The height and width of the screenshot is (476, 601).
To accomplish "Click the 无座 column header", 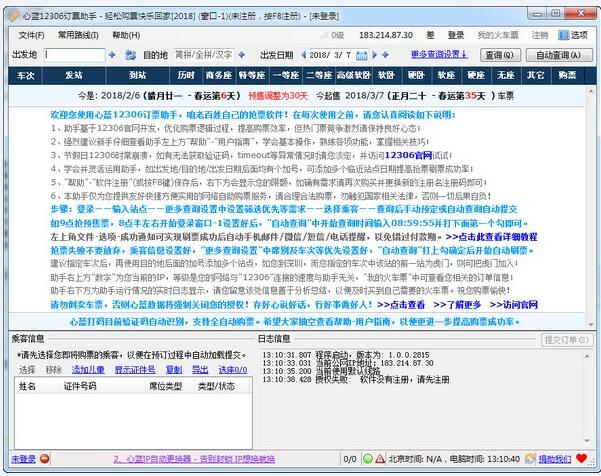I will point(506,75).
